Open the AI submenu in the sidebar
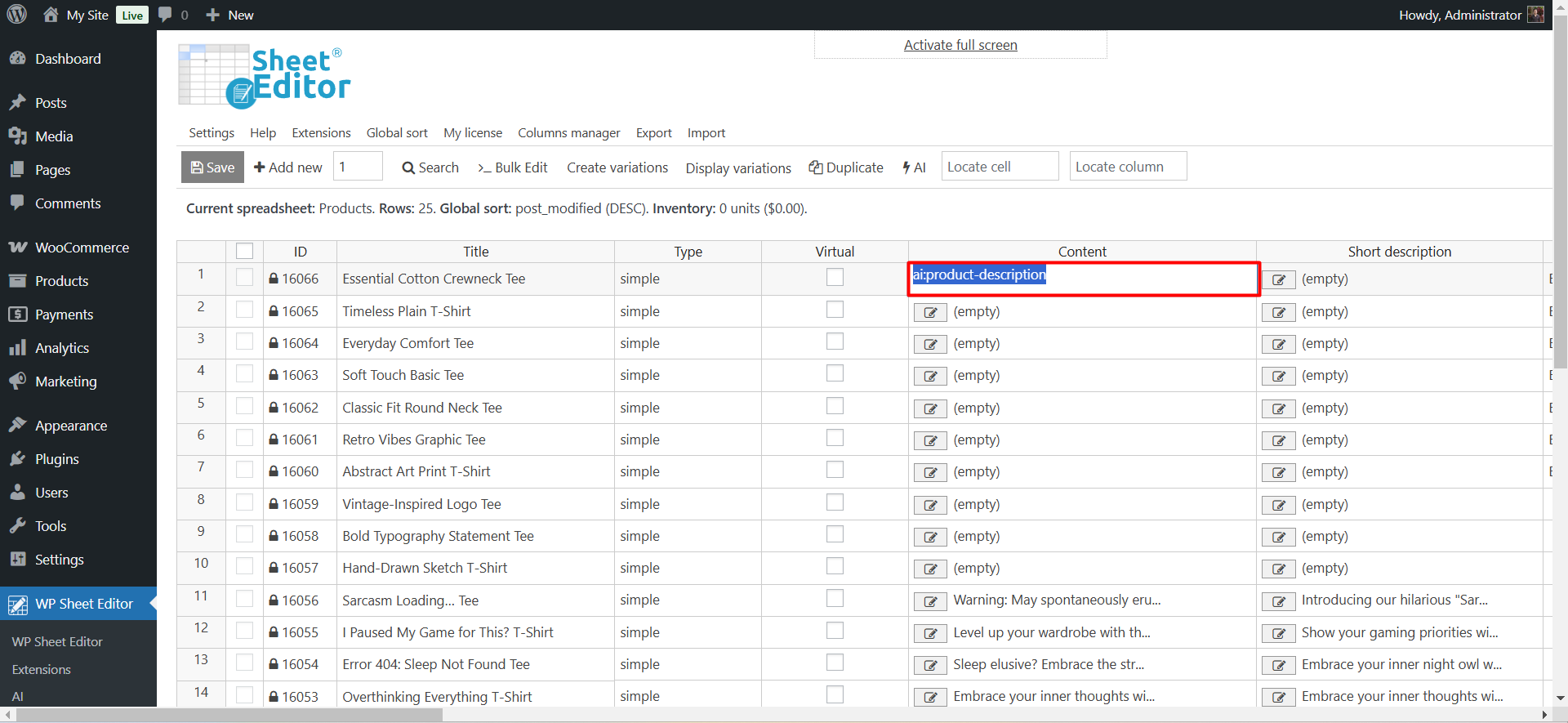Image resolution: width=1568 pixels, height=723 pixels. tap(18, 697)
